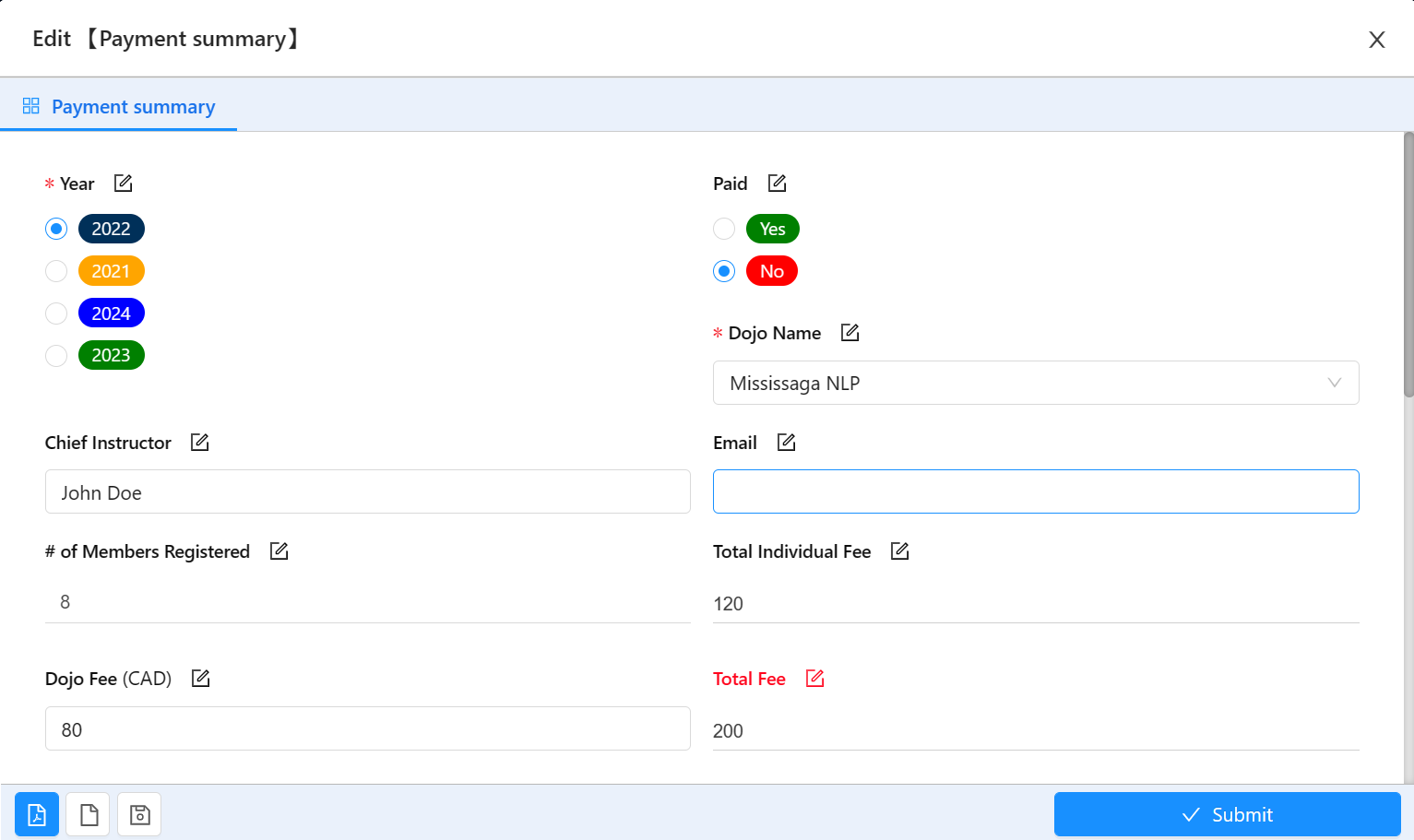Close the Edit Payment summary dialog
Screen dimensions: 1414x840
coord(1377,40)
